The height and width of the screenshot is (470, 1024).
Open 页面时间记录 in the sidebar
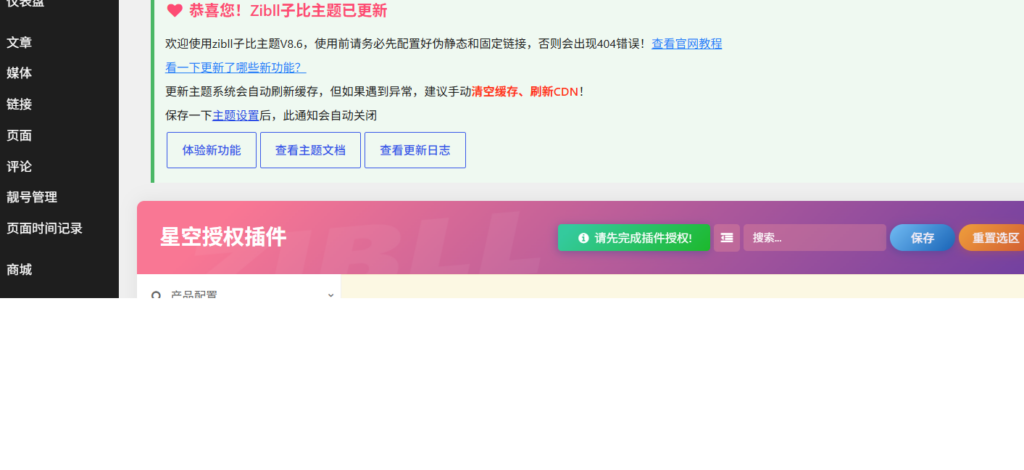[44, 228]
